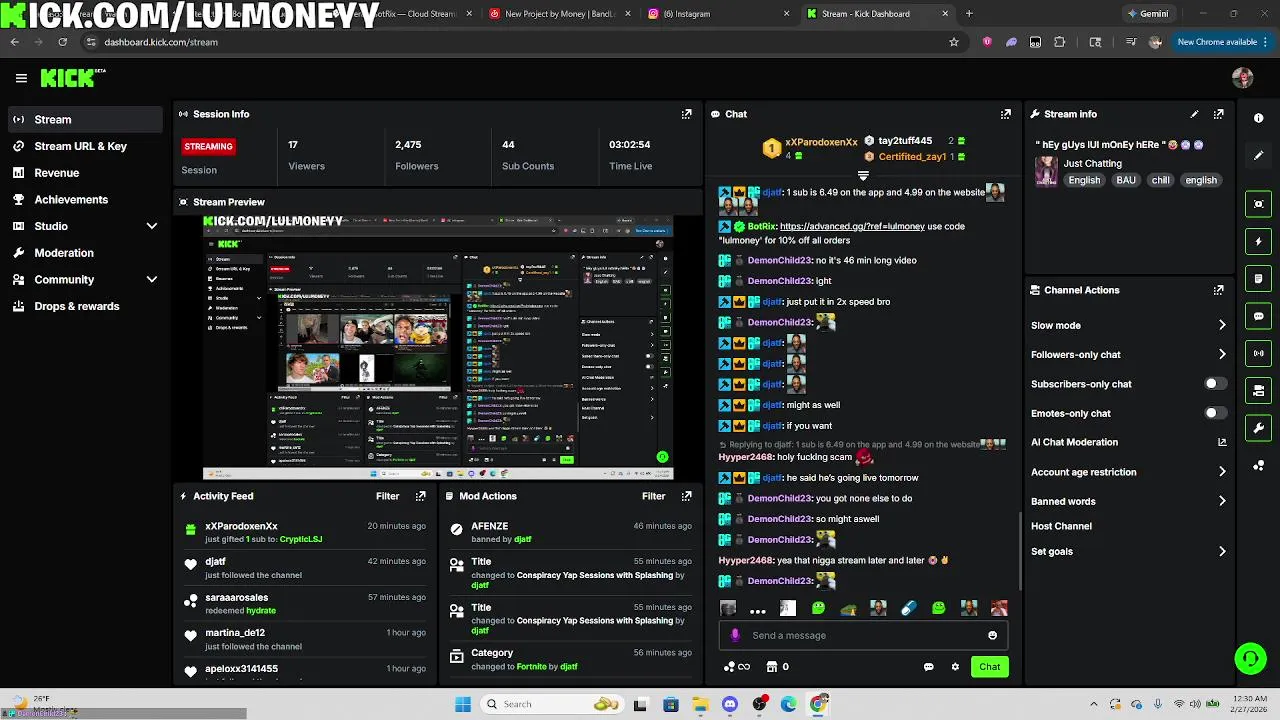The width and height of the screenshot is (1280, 720).
Task: Expand the Studio sidebar section
Action: [x=152, y=226]
